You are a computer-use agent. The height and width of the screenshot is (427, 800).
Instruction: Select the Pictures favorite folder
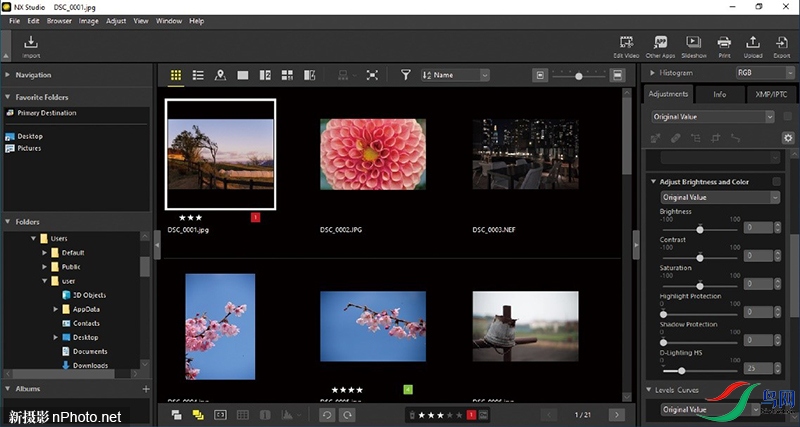(29, 148)
